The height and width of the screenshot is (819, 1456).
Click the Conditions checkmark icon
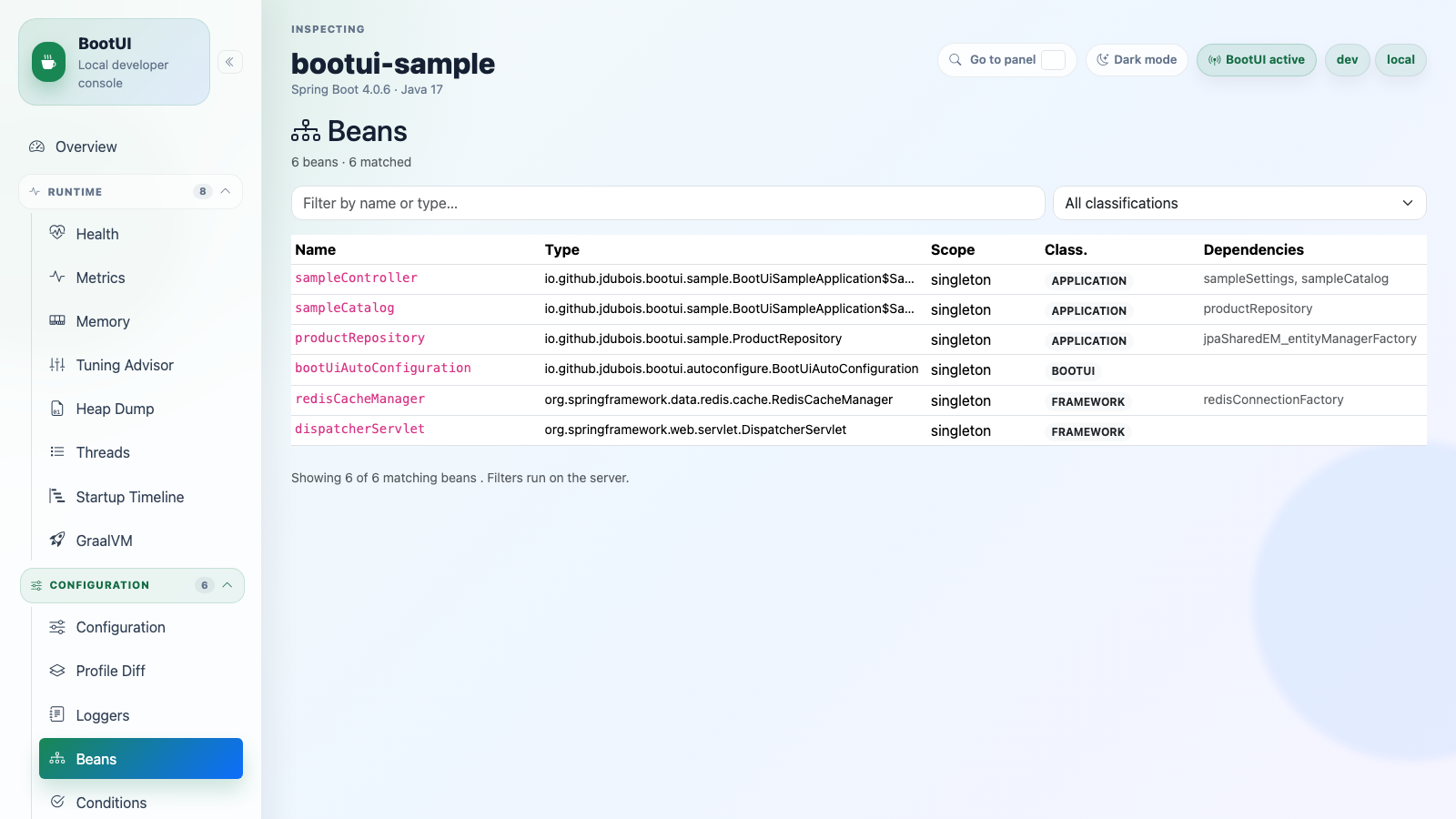point(57,802)
